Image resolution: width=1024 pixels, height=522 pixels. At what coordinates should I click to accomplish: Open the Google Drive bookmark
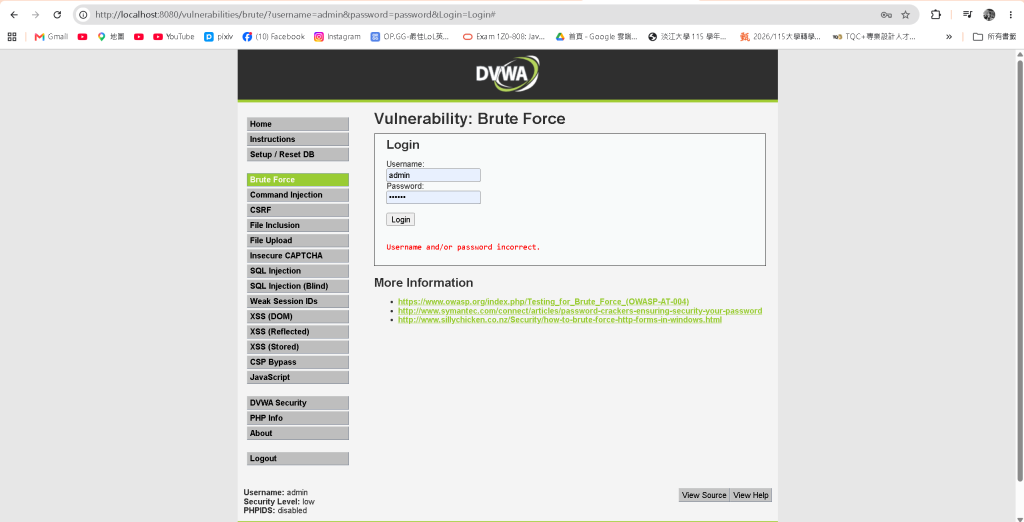[x=596, y=37]
